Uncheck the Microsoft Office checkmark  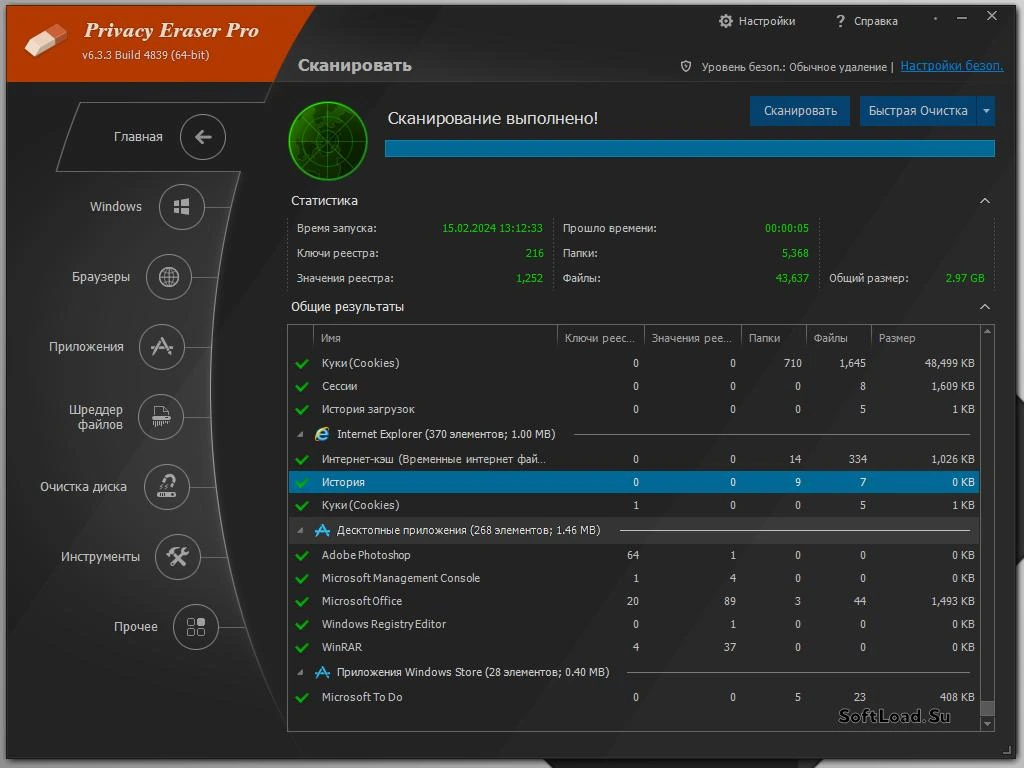(302, 601)
